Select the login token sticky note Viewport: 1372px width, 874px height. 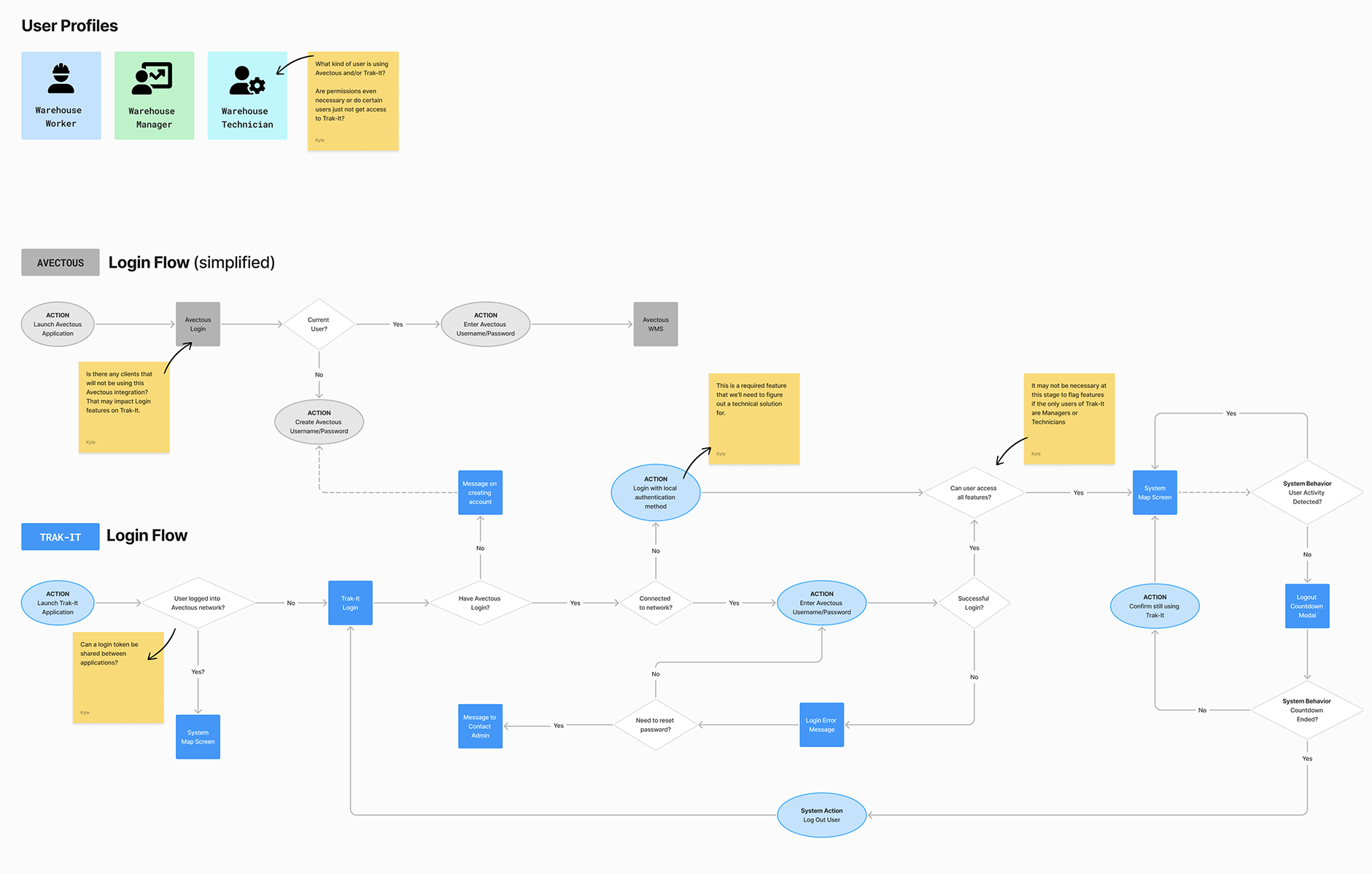117,678
